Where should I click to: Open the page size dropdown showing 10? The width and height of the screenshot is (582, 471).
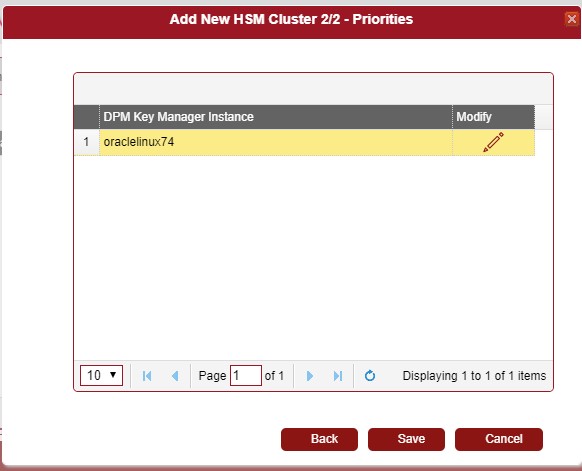click(101, 375)
